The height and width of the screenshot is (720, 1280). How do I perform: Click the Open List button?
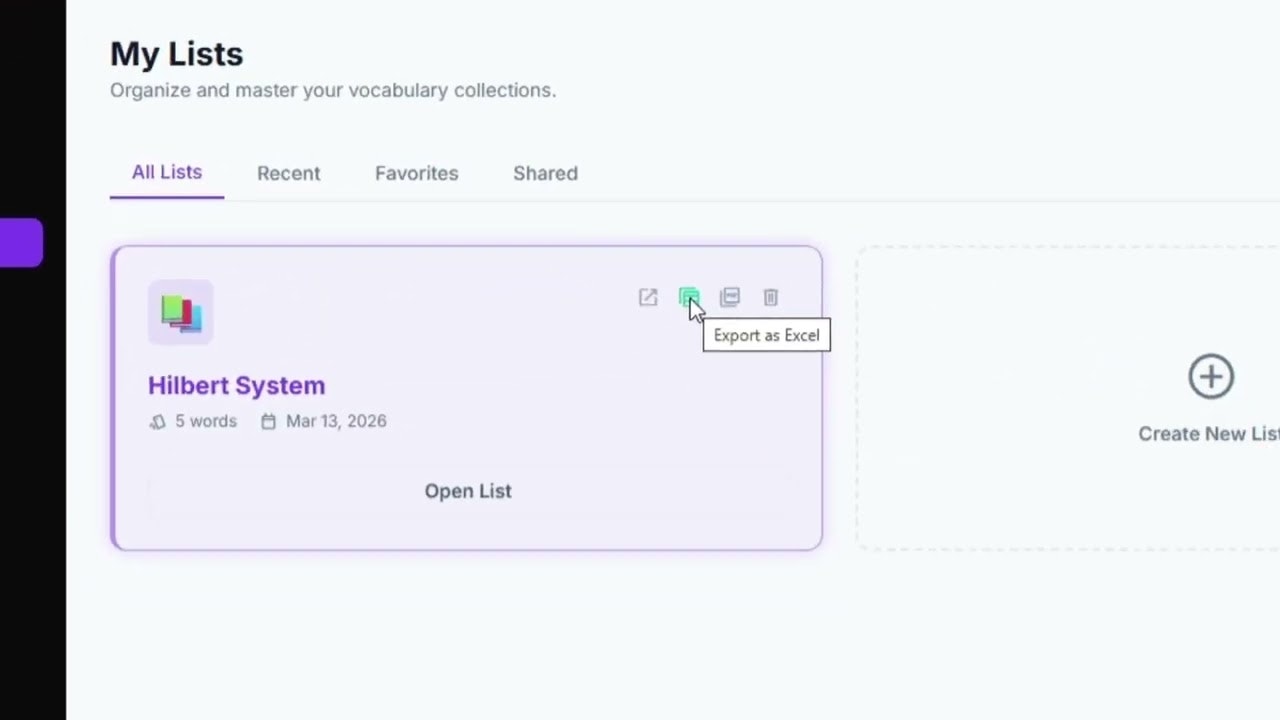pos(467,491)
